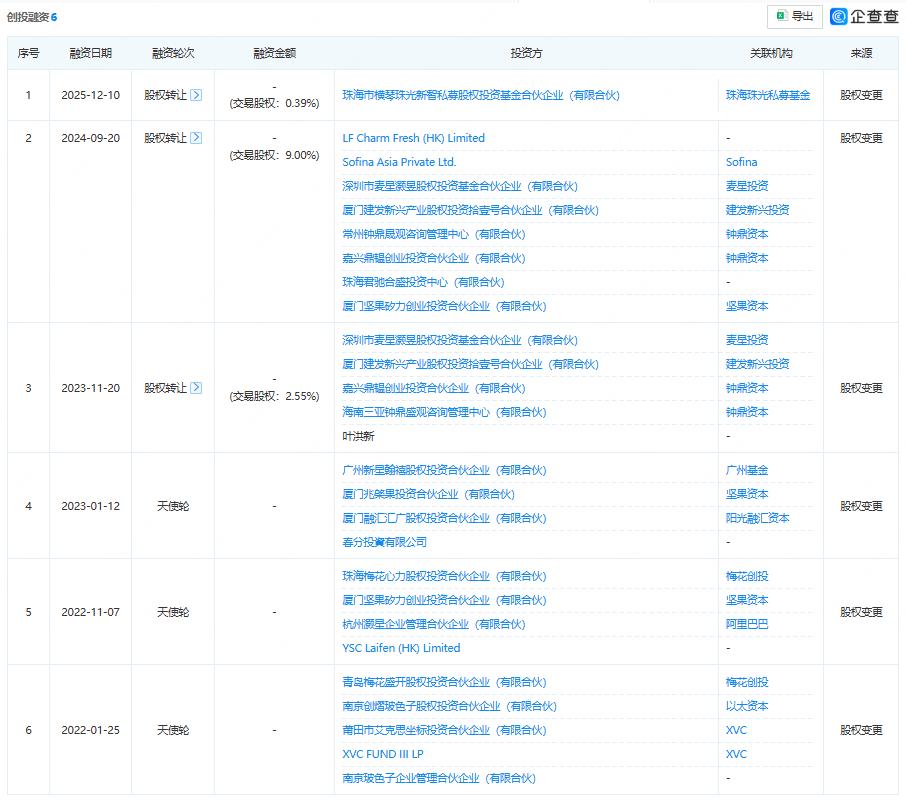Click the 导出 export button
This screenshot has width=906, height=804.
coord(794,16)
